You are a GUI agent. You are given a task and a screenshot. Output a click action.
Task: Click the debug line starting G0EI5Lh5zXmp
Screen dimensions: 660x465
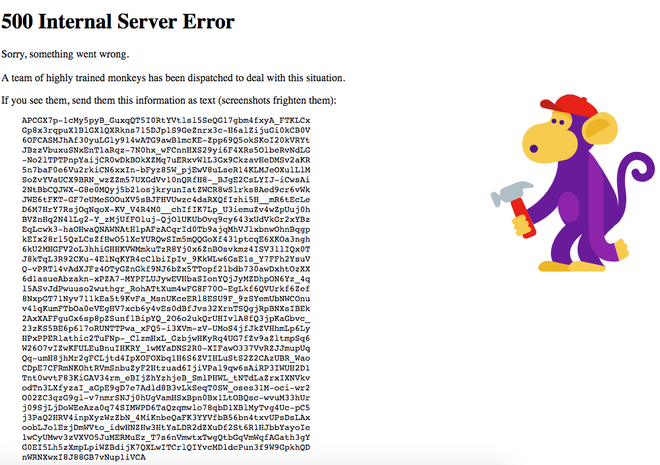click(166, 447)
